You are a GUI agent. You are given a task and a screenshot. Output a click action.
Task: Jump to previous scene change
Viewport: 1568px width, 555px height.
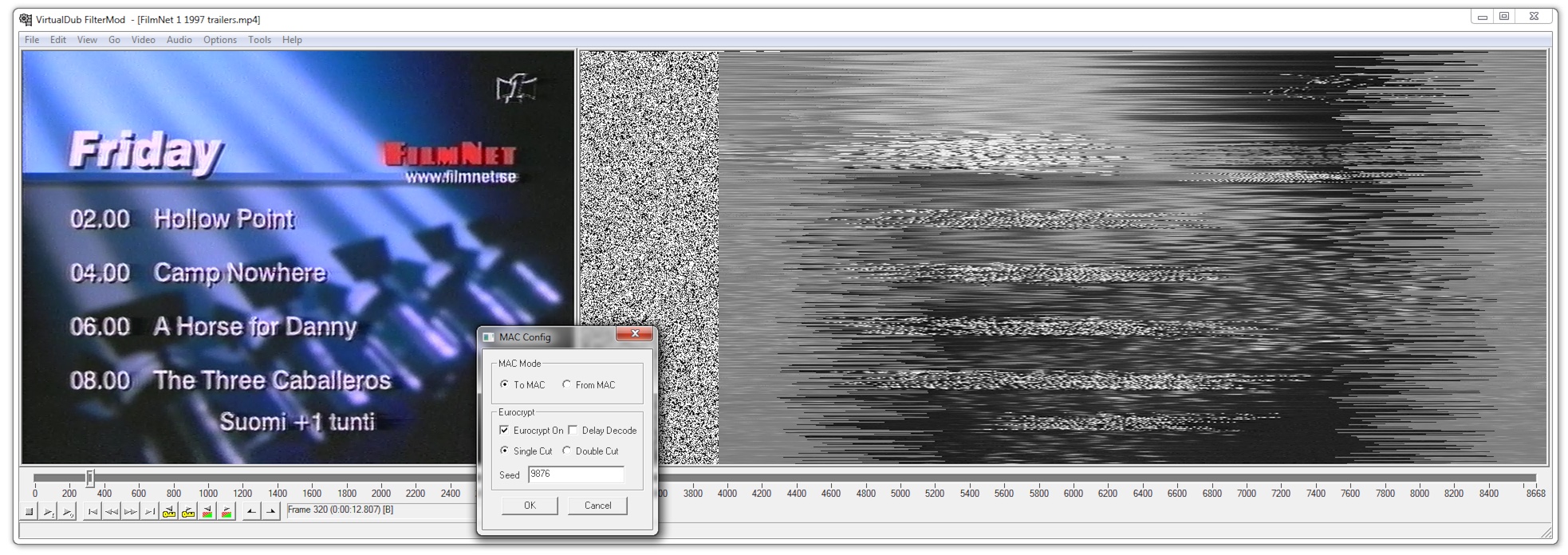coord(207,511)
